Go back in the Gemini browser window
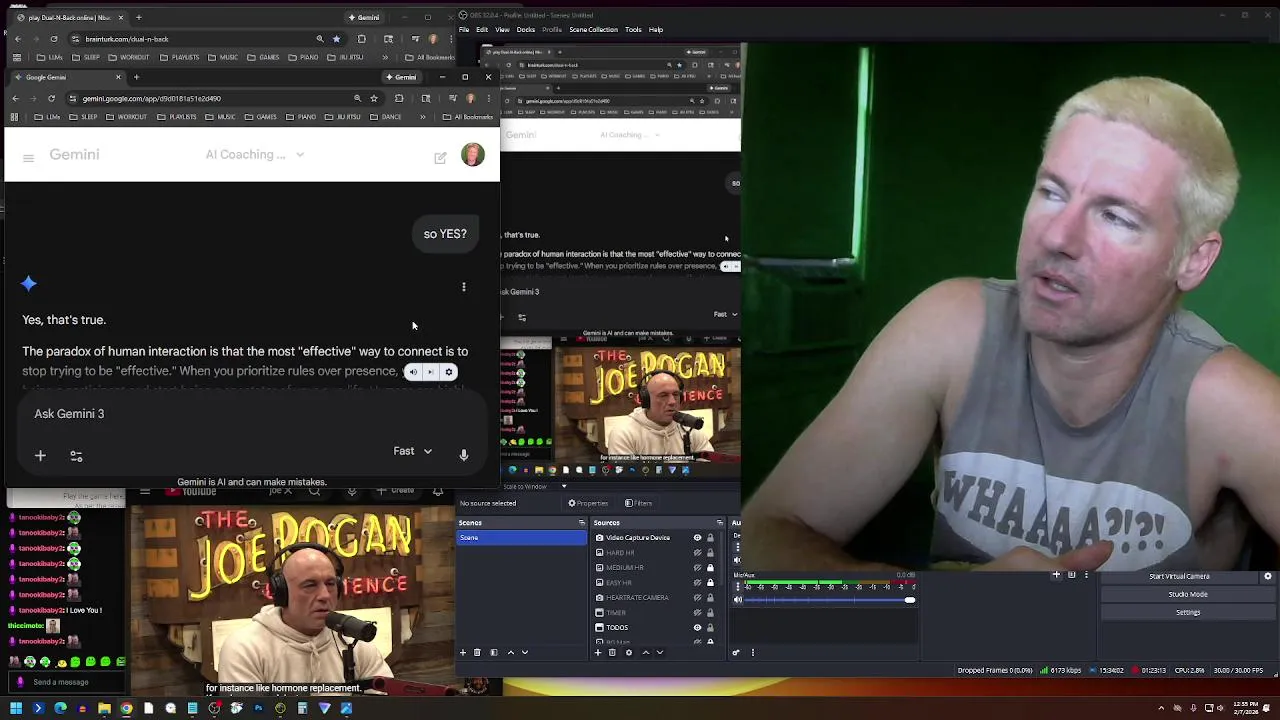 point(15,98)
